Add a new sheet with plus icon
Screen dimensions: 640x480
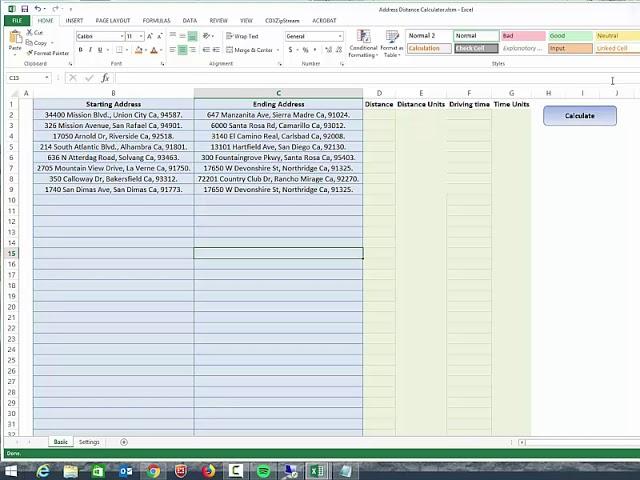124,442
